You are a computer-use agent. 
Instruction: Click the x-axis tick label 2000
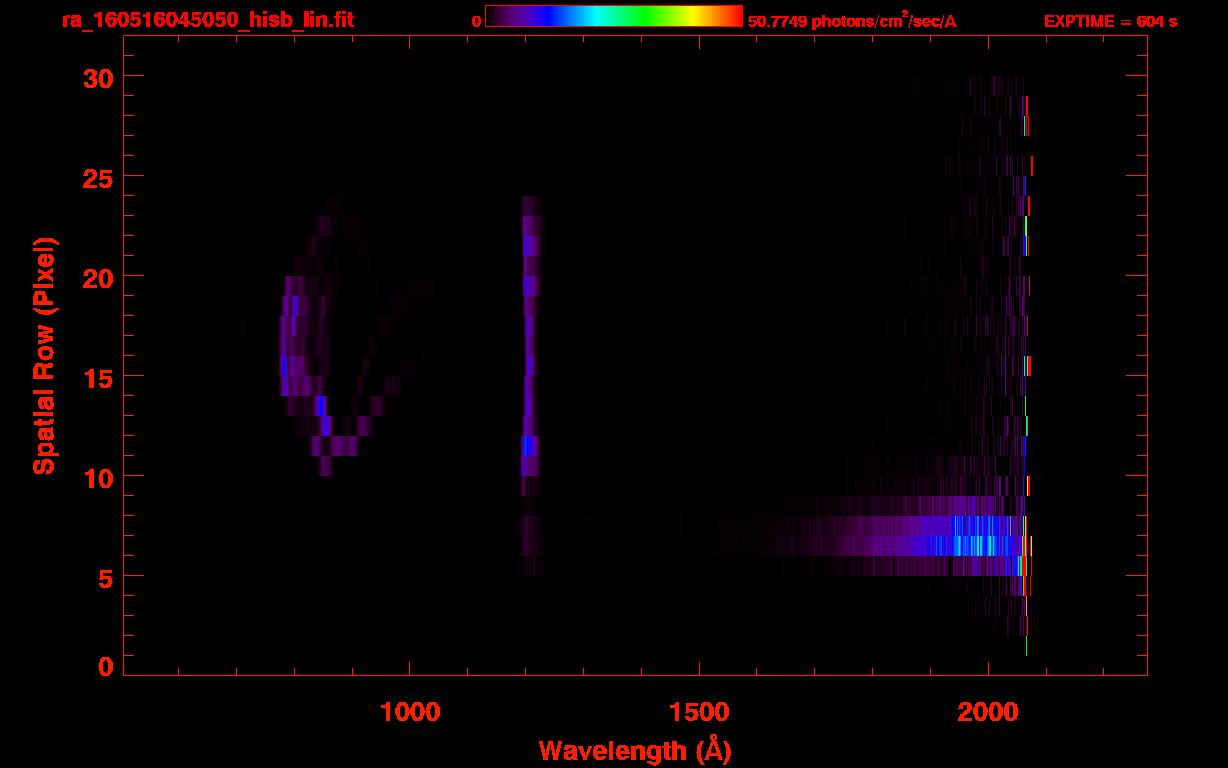(x=987, y=711)
